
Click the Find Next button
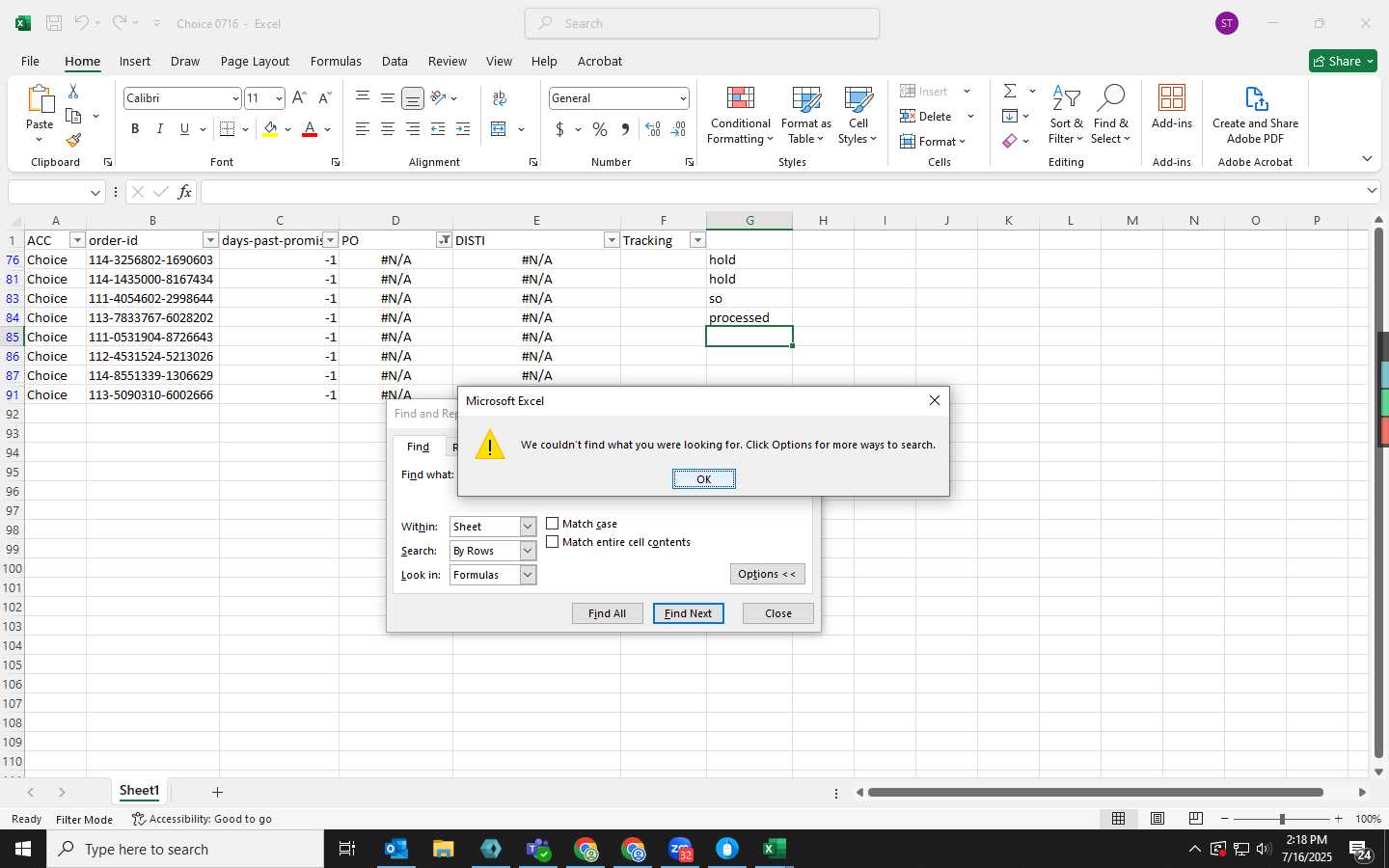tap(689, 613)
